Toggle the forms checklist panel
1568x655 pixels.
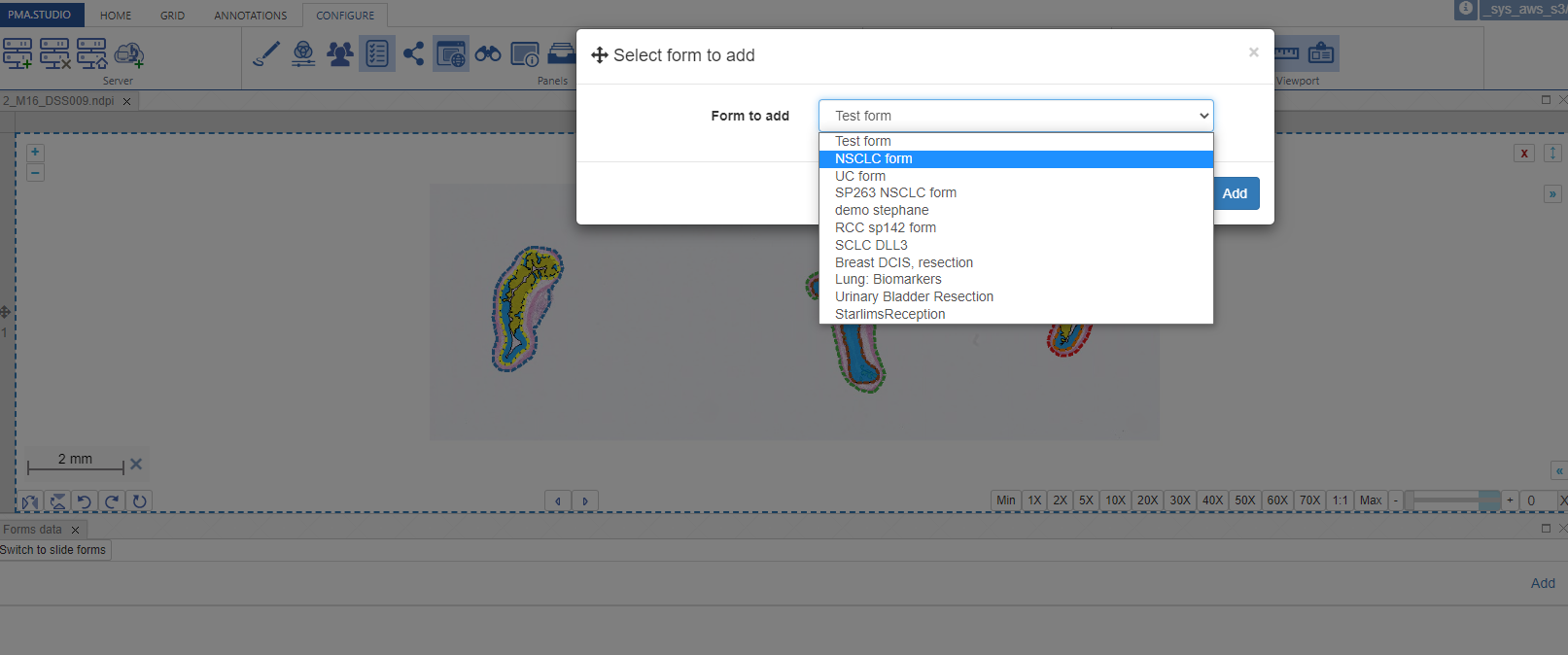[x=376, y=53]
